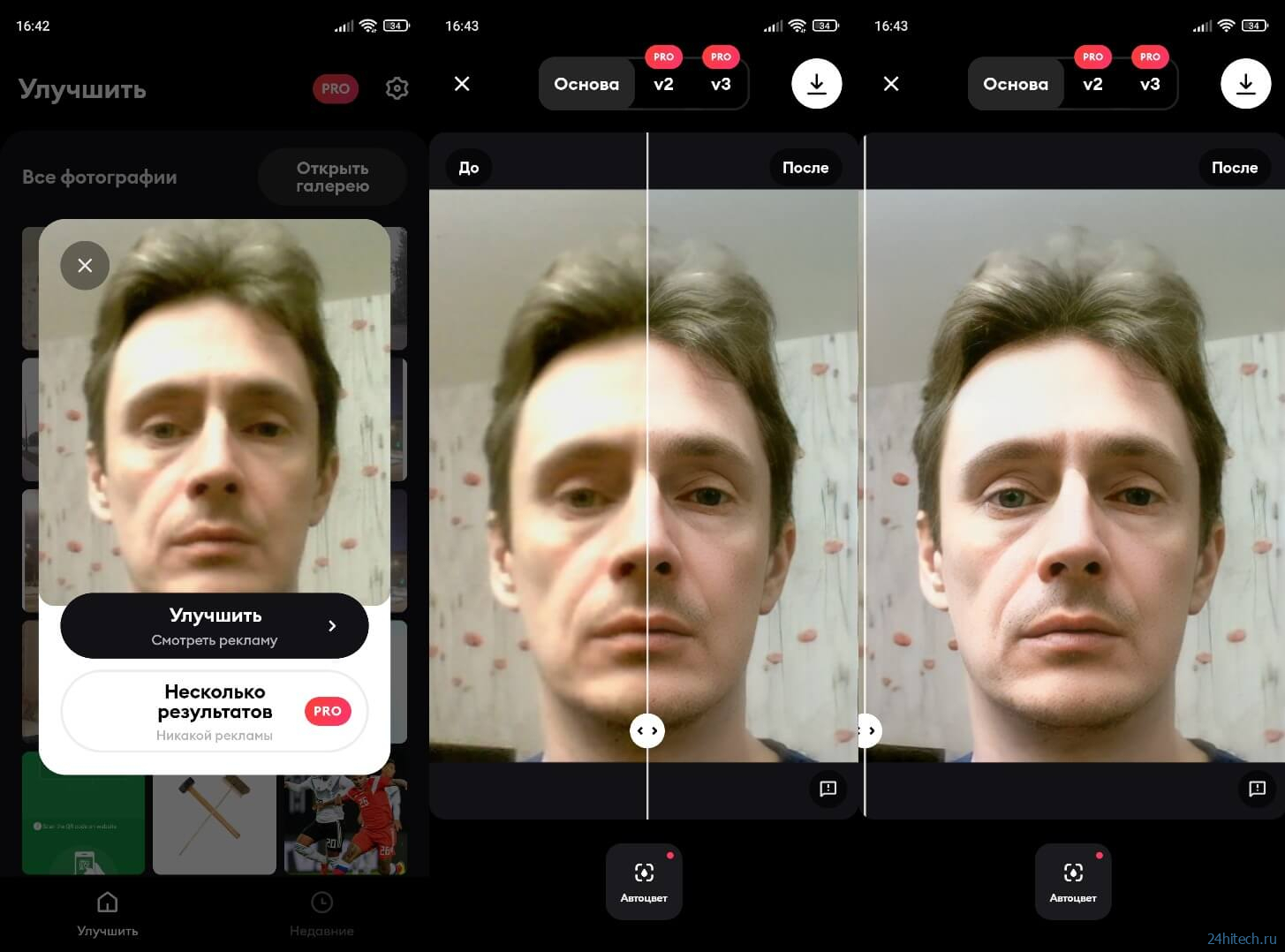Close the right comparison screen
1285x952 pixels.
[891, 84]
